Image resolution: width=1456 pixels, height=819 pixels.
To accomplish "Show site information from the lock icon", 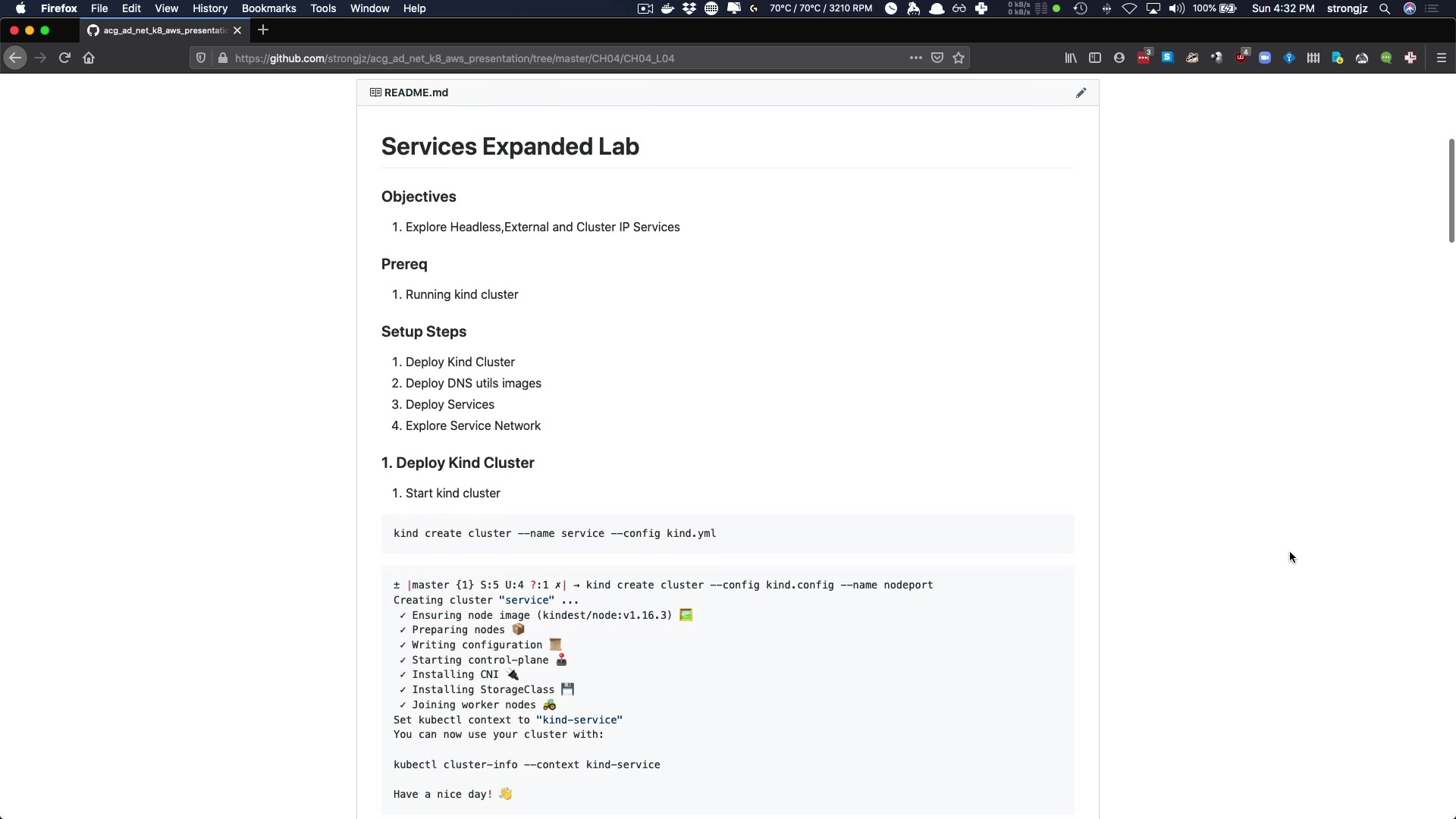I will 223,58.
